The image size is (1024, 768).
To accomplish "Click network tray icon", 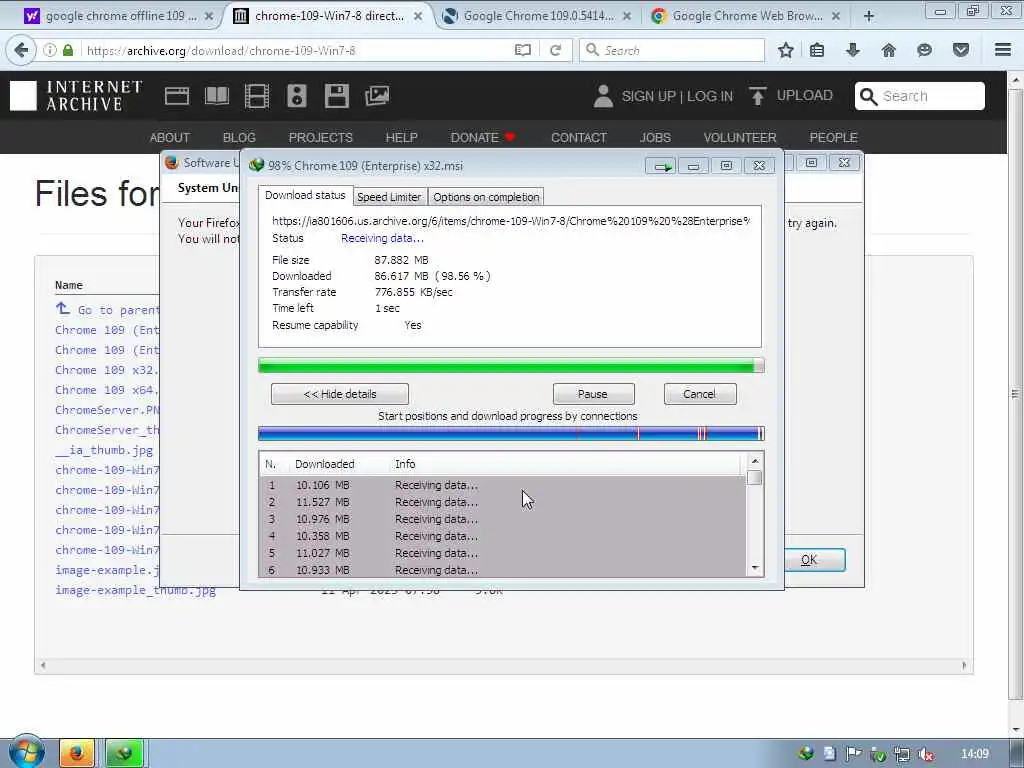I will (902, 754).
